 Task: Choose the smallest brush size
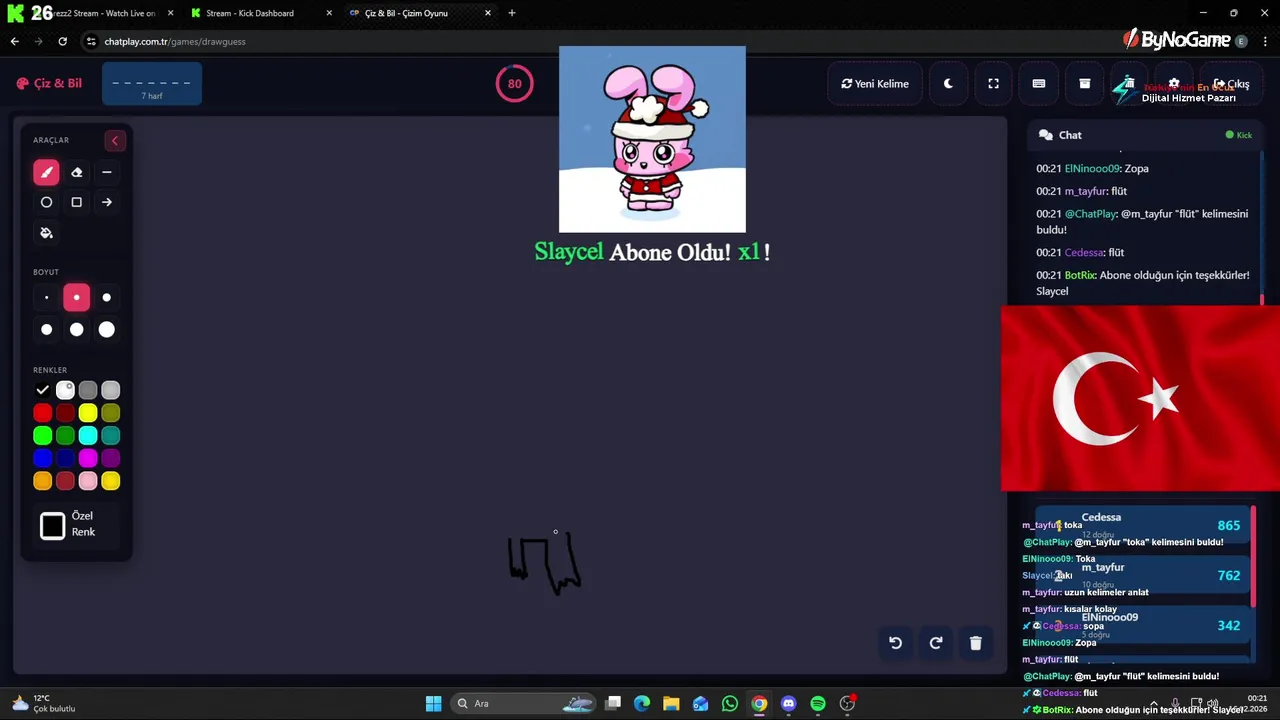(46, 297)
